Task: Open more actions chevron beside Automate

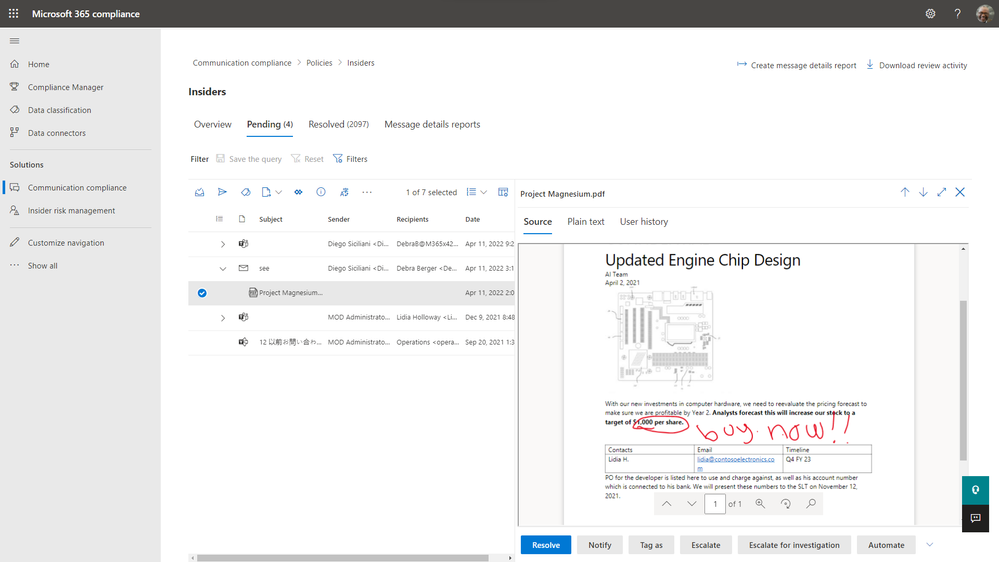Action: click(930, 545)
